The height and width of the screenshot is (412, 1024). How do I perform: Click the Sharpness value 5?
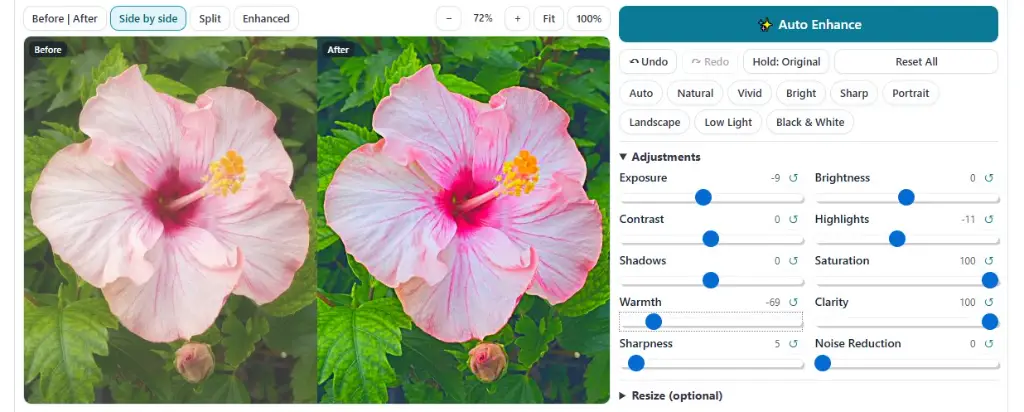777,343
